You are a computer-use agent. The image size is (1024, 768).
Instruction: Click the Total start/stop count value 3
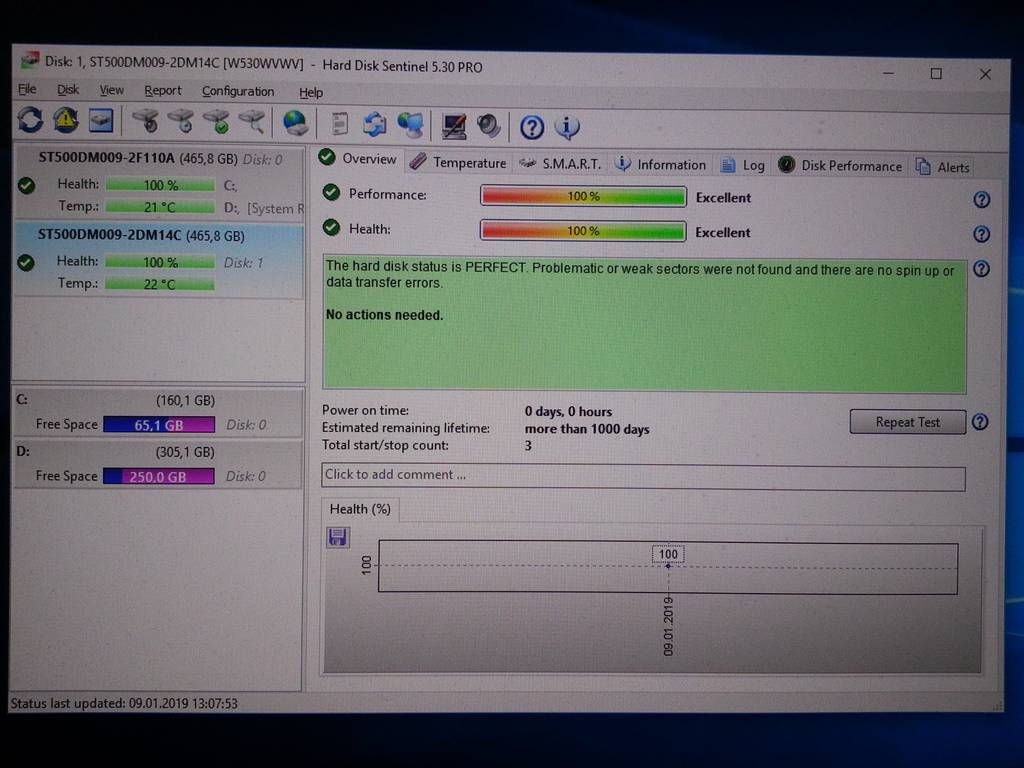528,445
